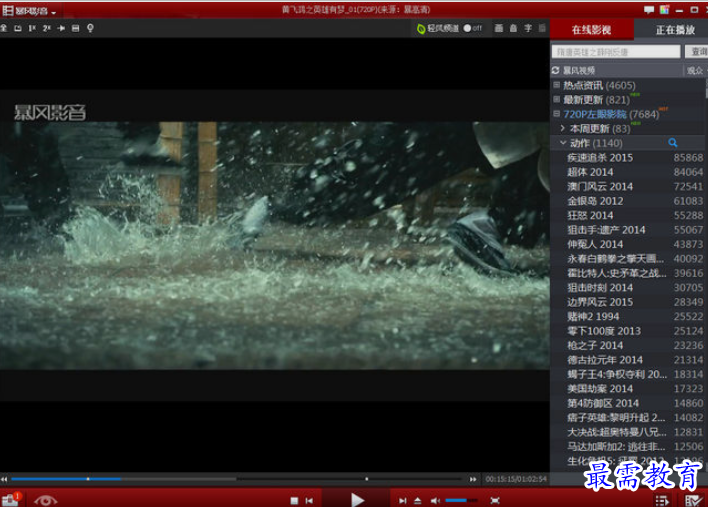
Task: Expand the 最新更新 (821) category
Action: point(557,99)
